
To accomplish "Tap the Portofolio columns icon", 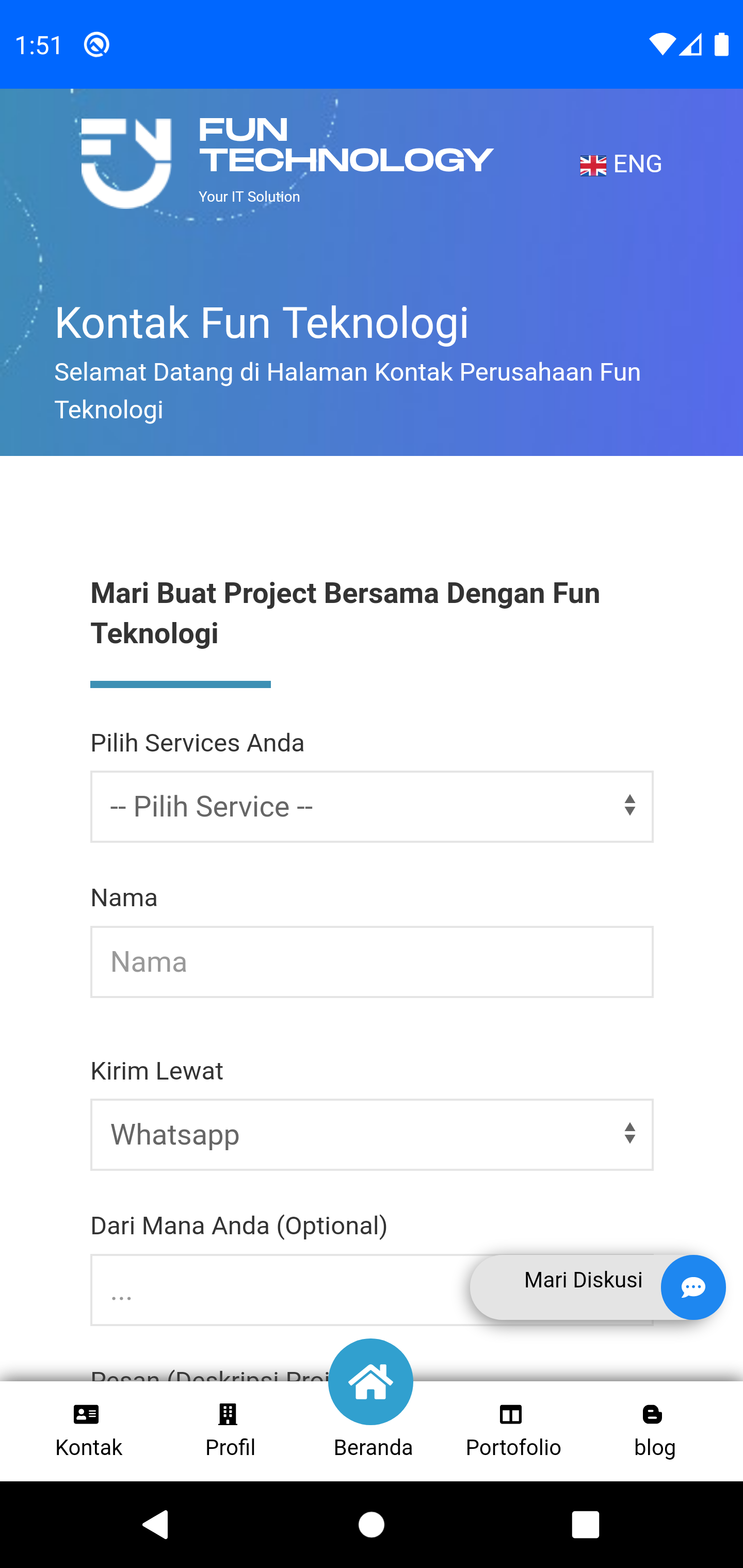I will 511,1415.
